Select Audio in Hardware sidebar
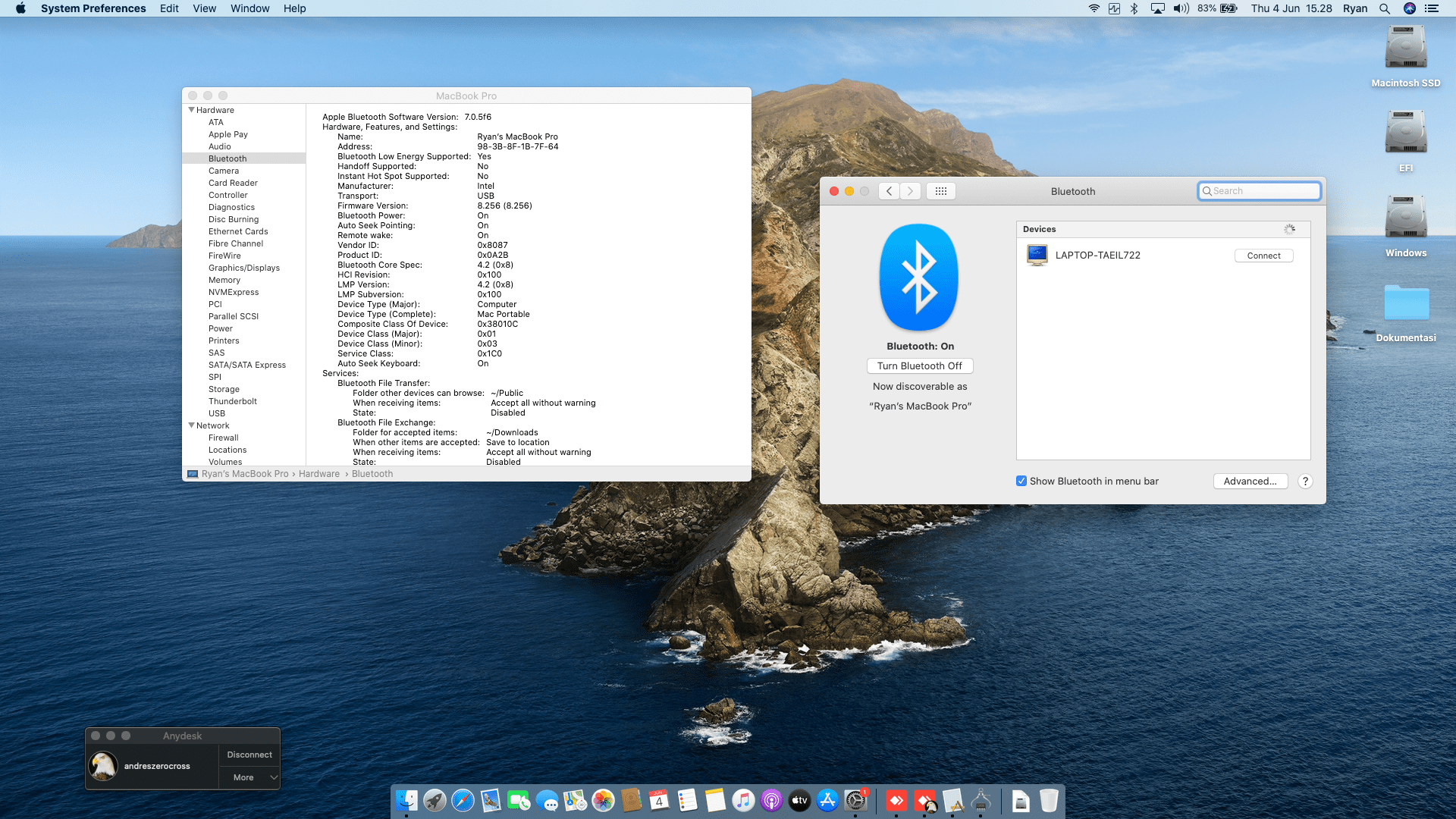This screenshot has height=819, width=1456. point(220,146)
